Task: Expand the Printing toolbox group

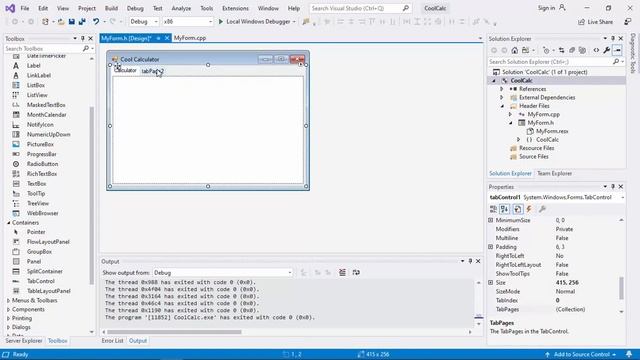Action: point(9,318)
